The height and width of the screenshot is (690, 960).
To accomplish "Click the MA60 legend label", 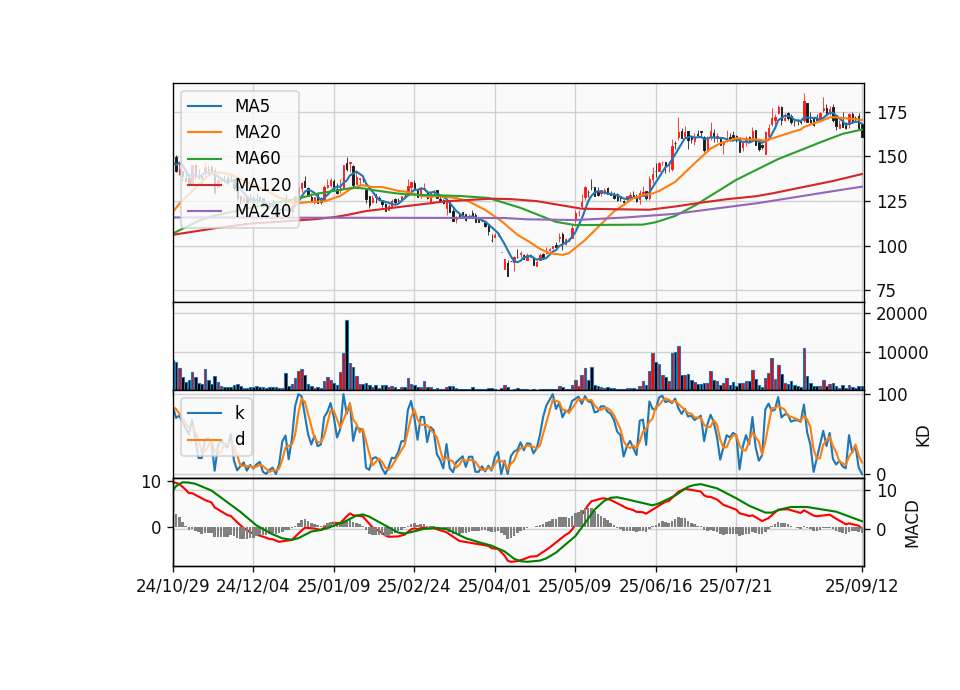I will click(x=258, y=158).
